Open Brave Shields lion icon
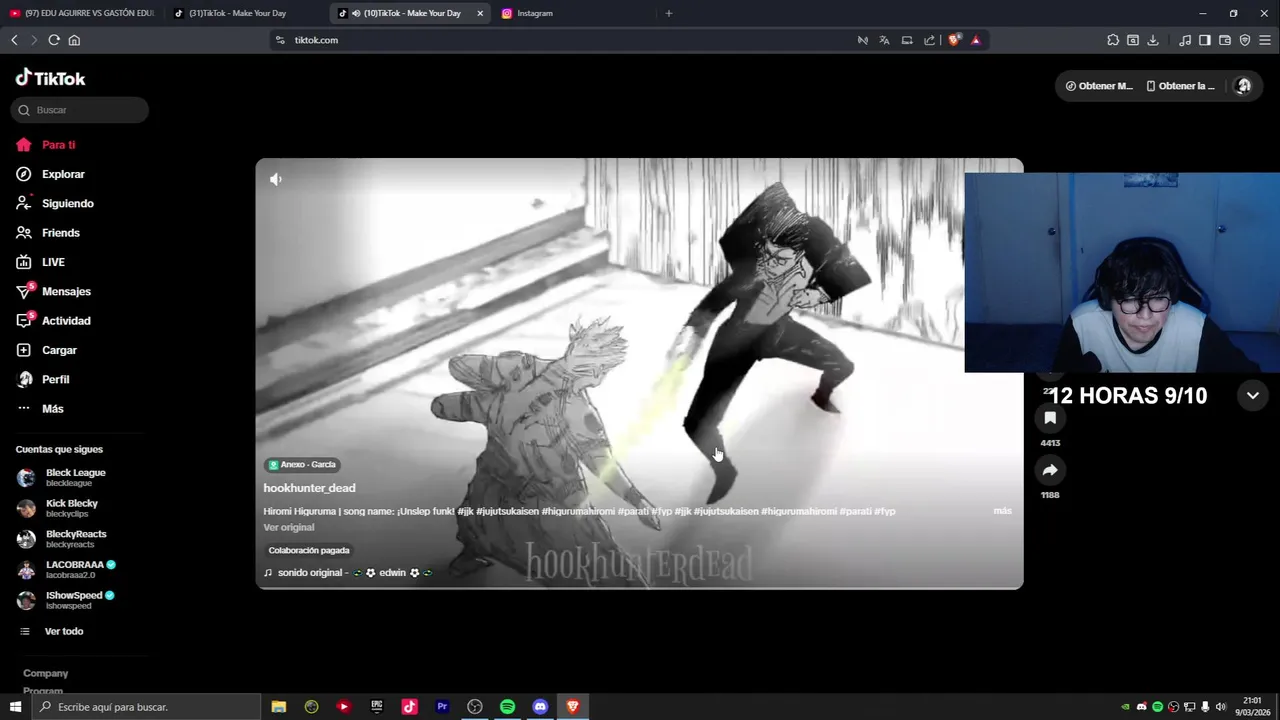 pos(954,40)
